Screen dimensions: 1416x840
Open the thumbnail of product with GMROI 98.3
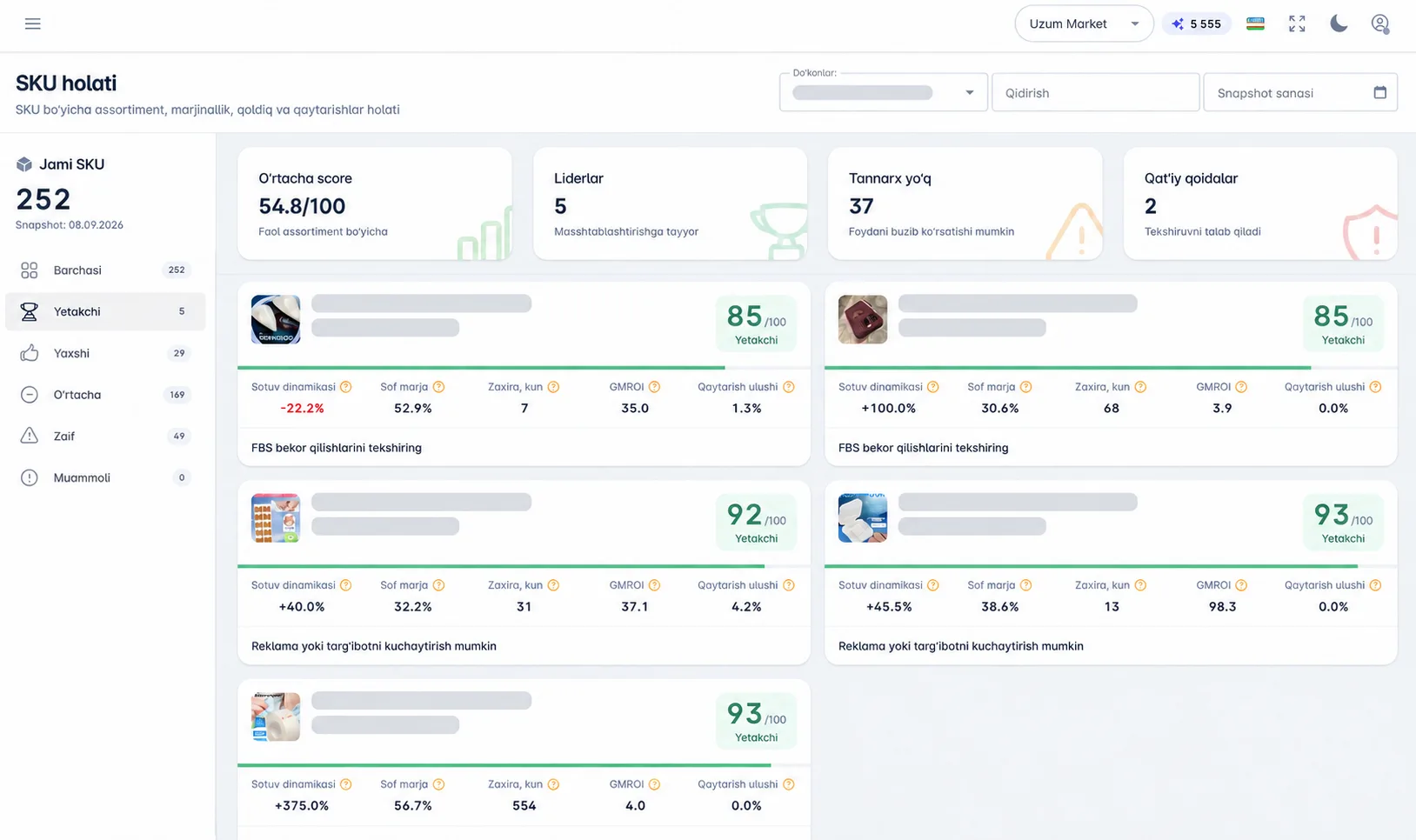[863, 518]
